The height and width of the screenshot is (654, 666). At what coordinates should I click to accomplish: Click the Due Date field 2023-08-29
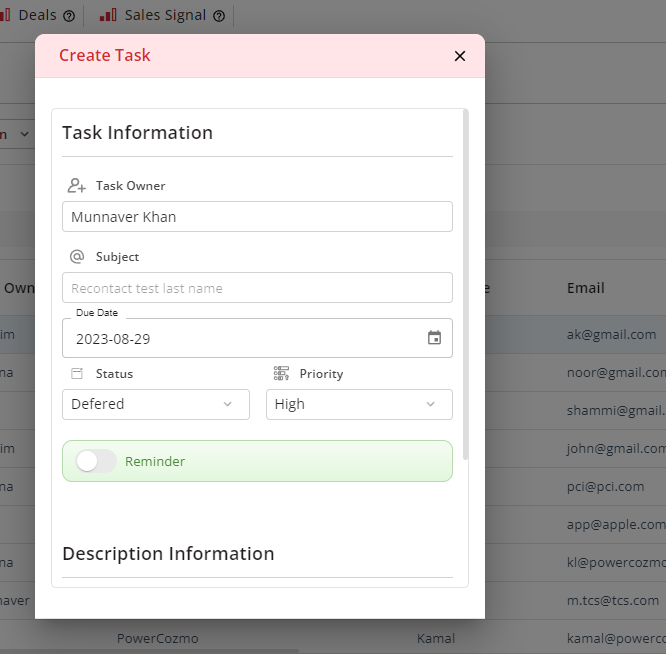240,338
